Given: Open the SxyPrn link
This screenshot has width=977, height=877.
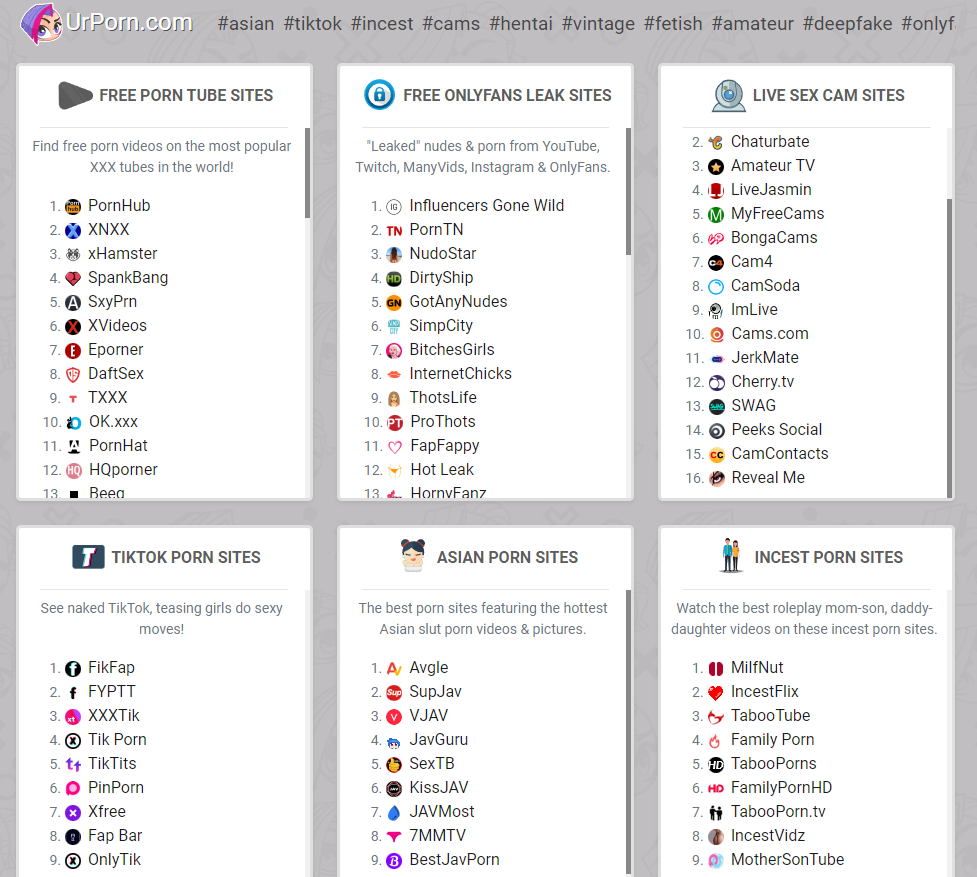Looking at the screenshot, I should click(112, 301).
